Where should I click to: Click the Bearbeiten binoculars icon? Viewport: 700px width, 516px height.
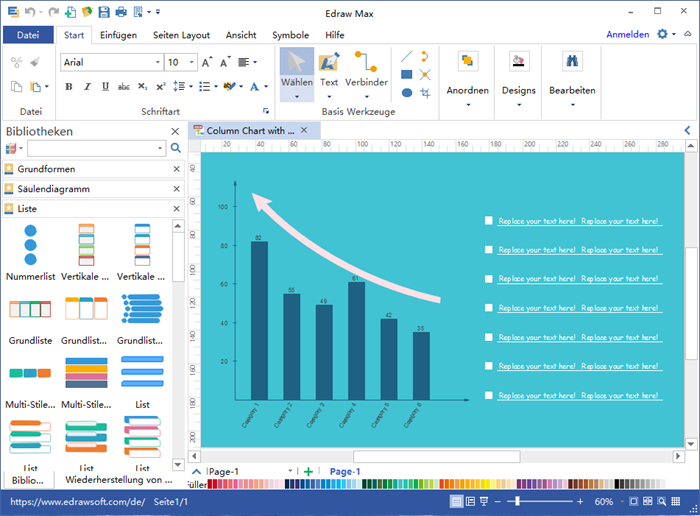point(572,62)
